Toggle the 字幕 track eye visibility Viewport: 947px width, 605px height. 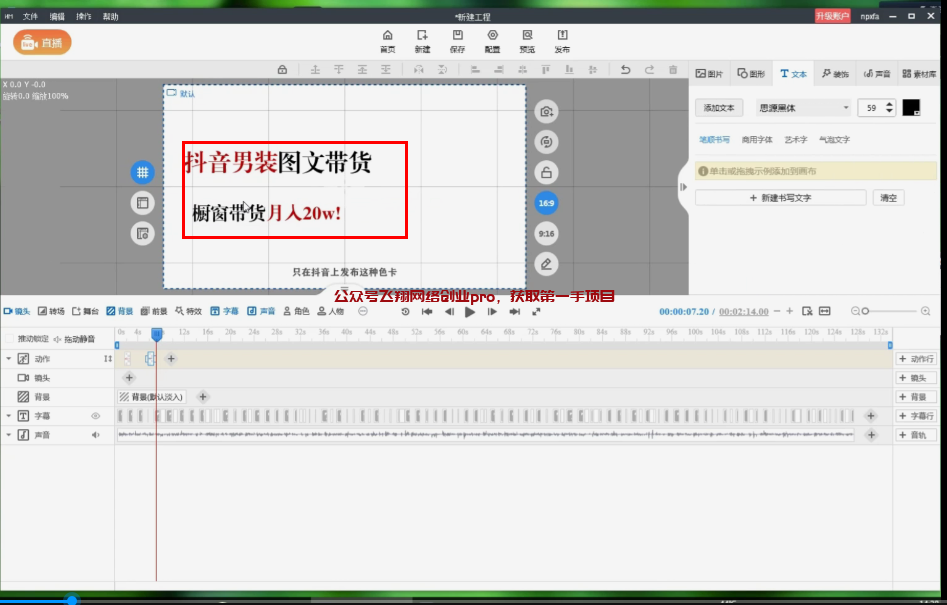(97, 416)
